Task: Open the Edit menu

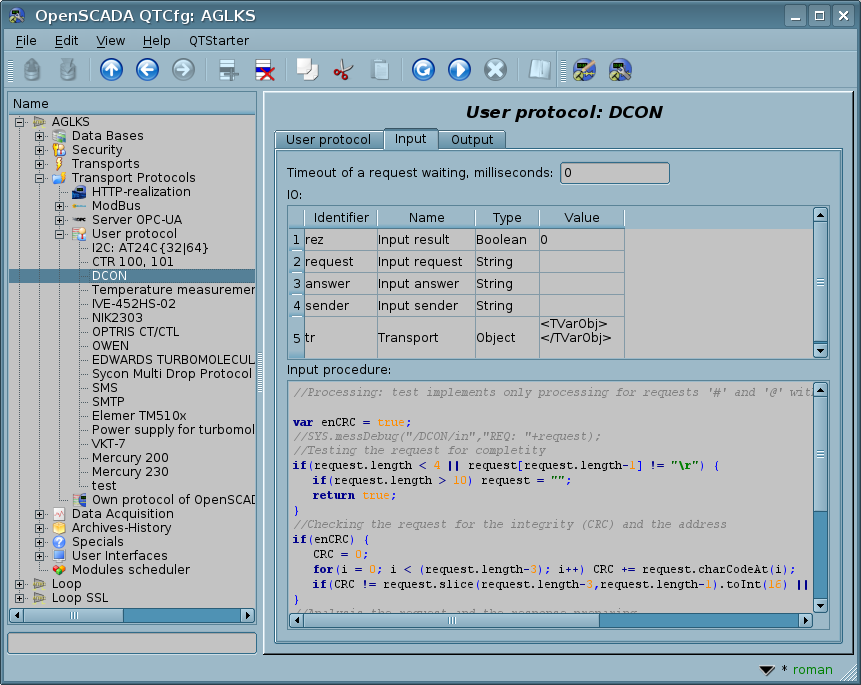Action: coord(66,41)
